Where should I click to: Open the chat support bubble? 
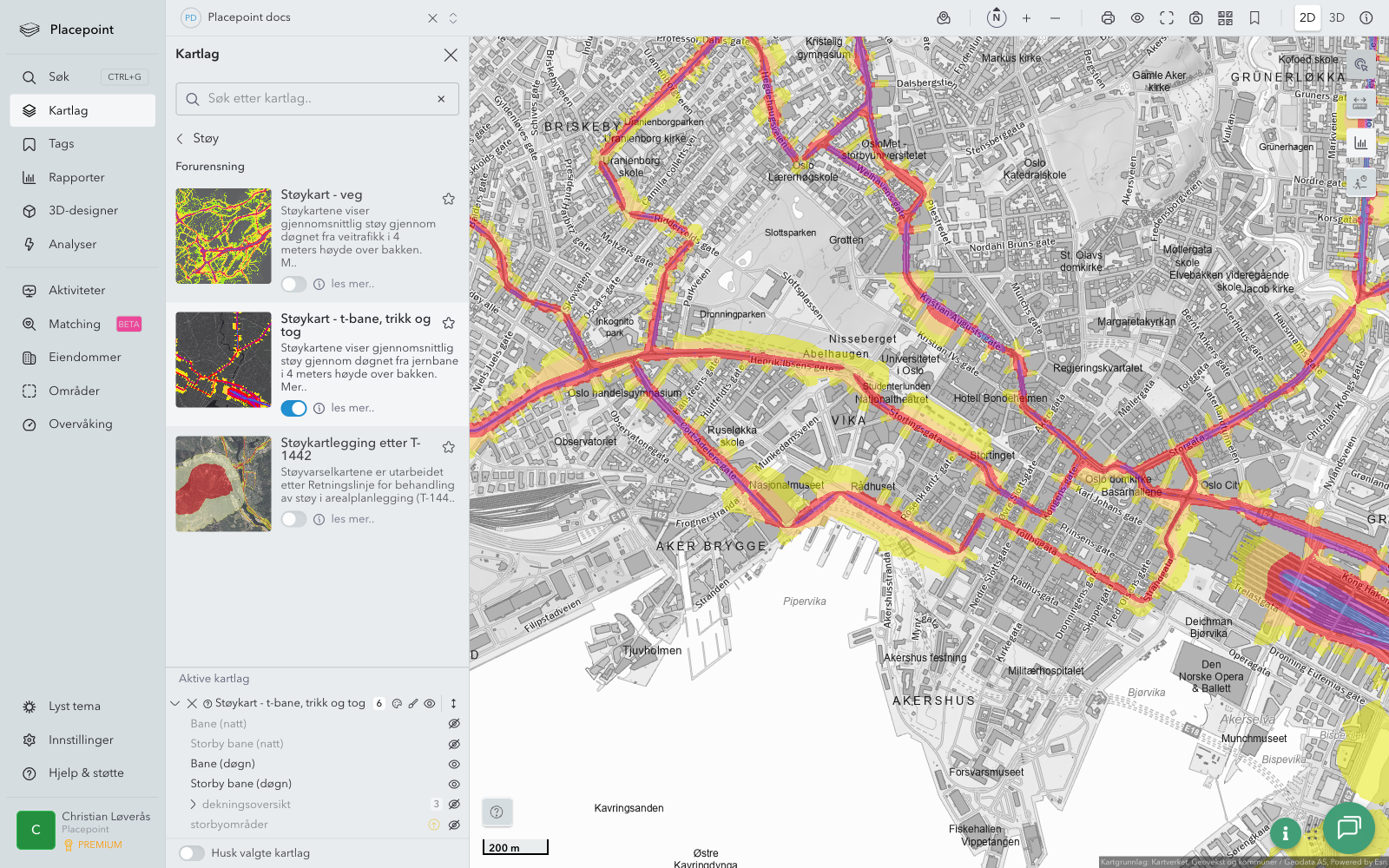click(1348, 828)
